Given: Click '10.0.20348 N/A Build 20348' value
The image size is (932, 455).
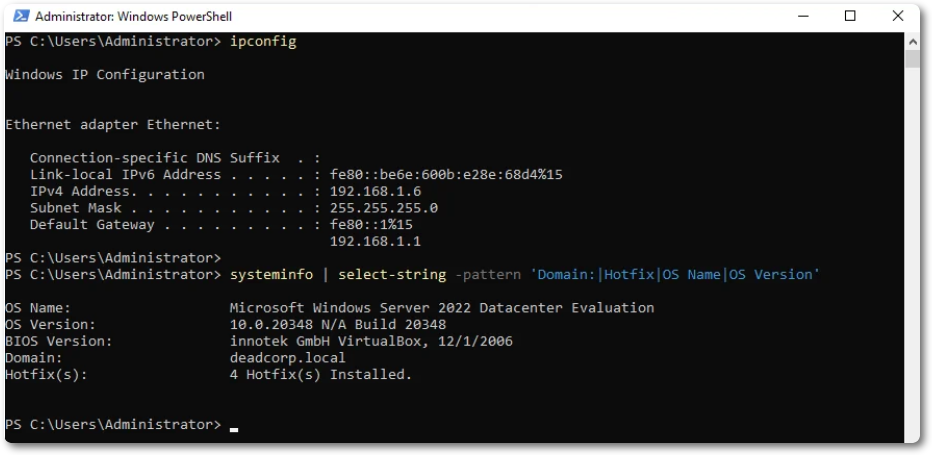Looking at the screenshot, I should pos(338,325).
